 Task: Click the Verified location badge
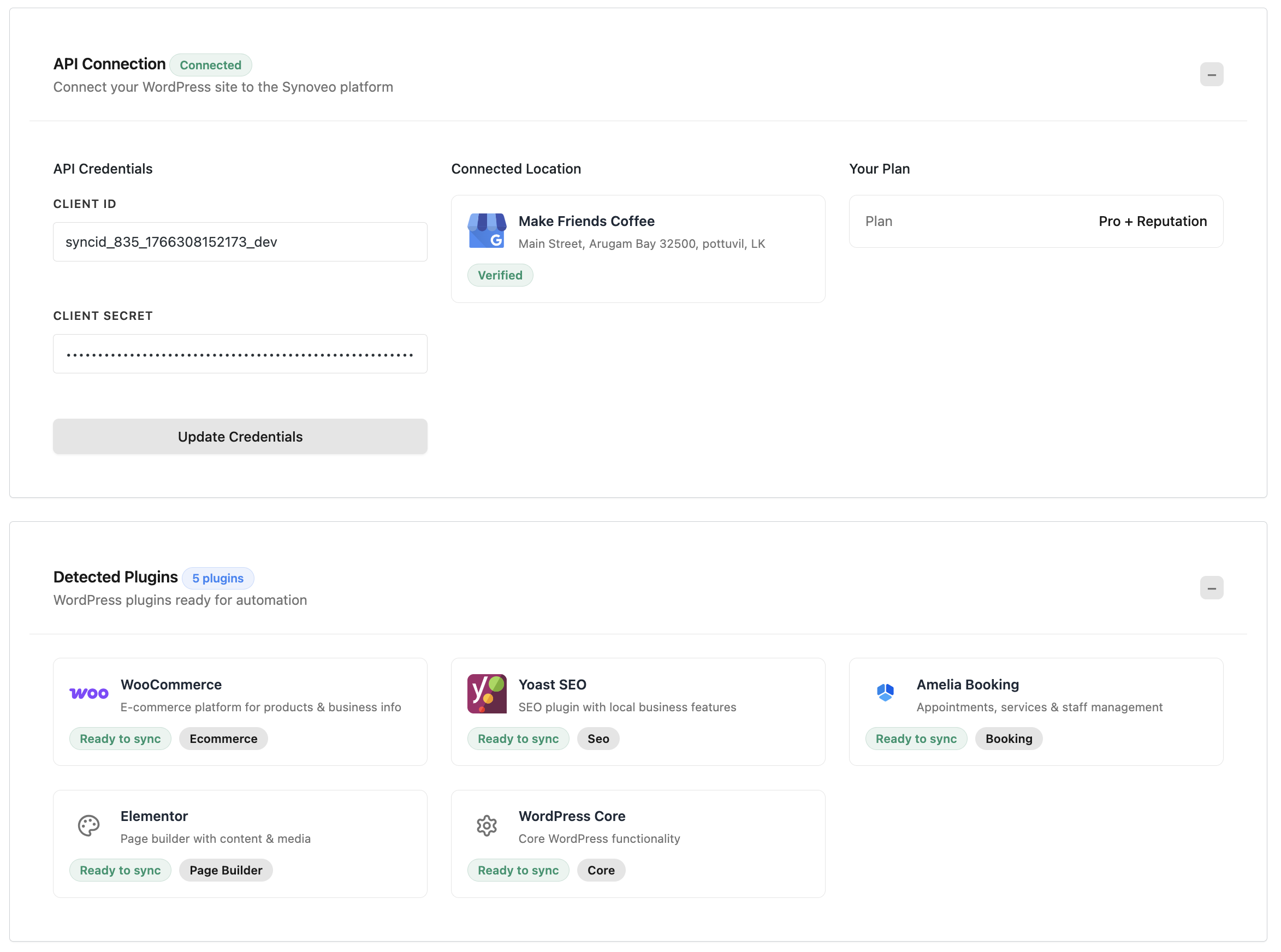tap(500, 276)
